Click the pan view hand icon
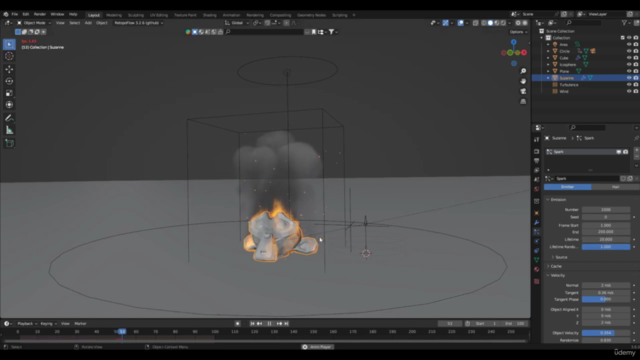The image size is (640, 360). 523,81
